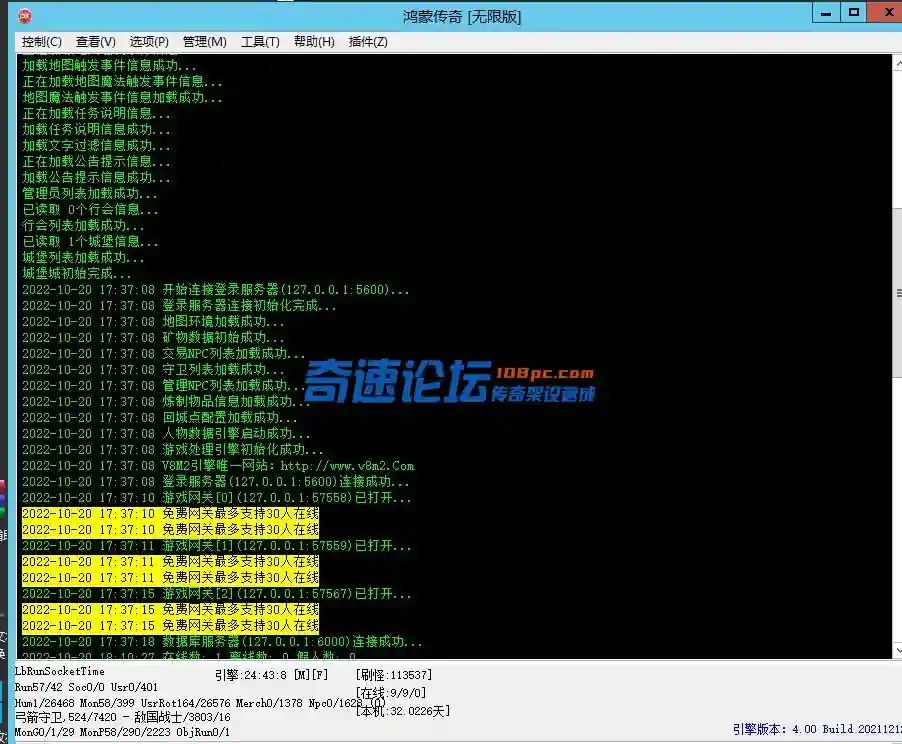The image size is (902, 744).
Task: Select log line 回城点配置加载成功
Action: tap(160, 418)
